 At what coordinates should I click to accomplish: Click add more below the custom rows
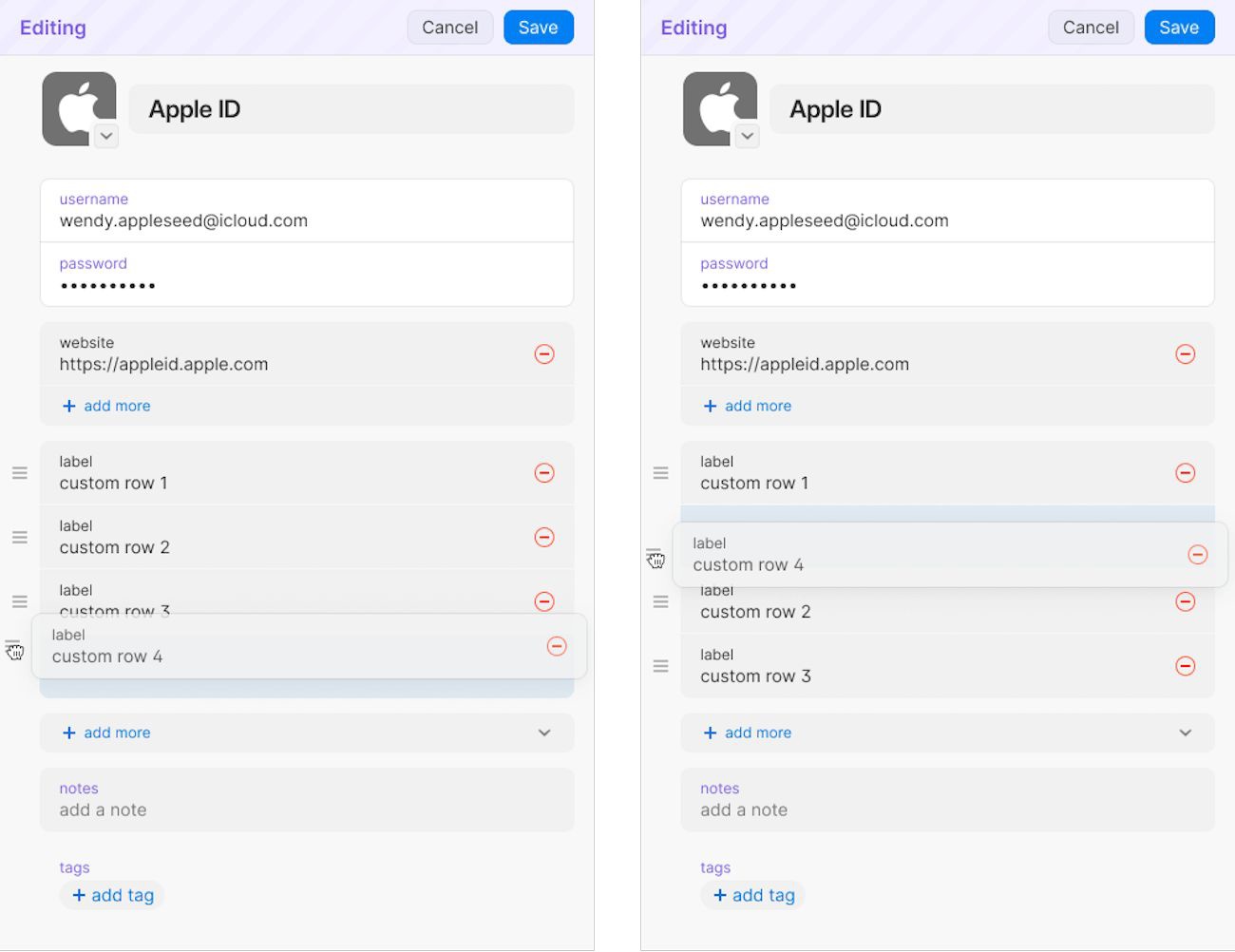click(105, 733)
